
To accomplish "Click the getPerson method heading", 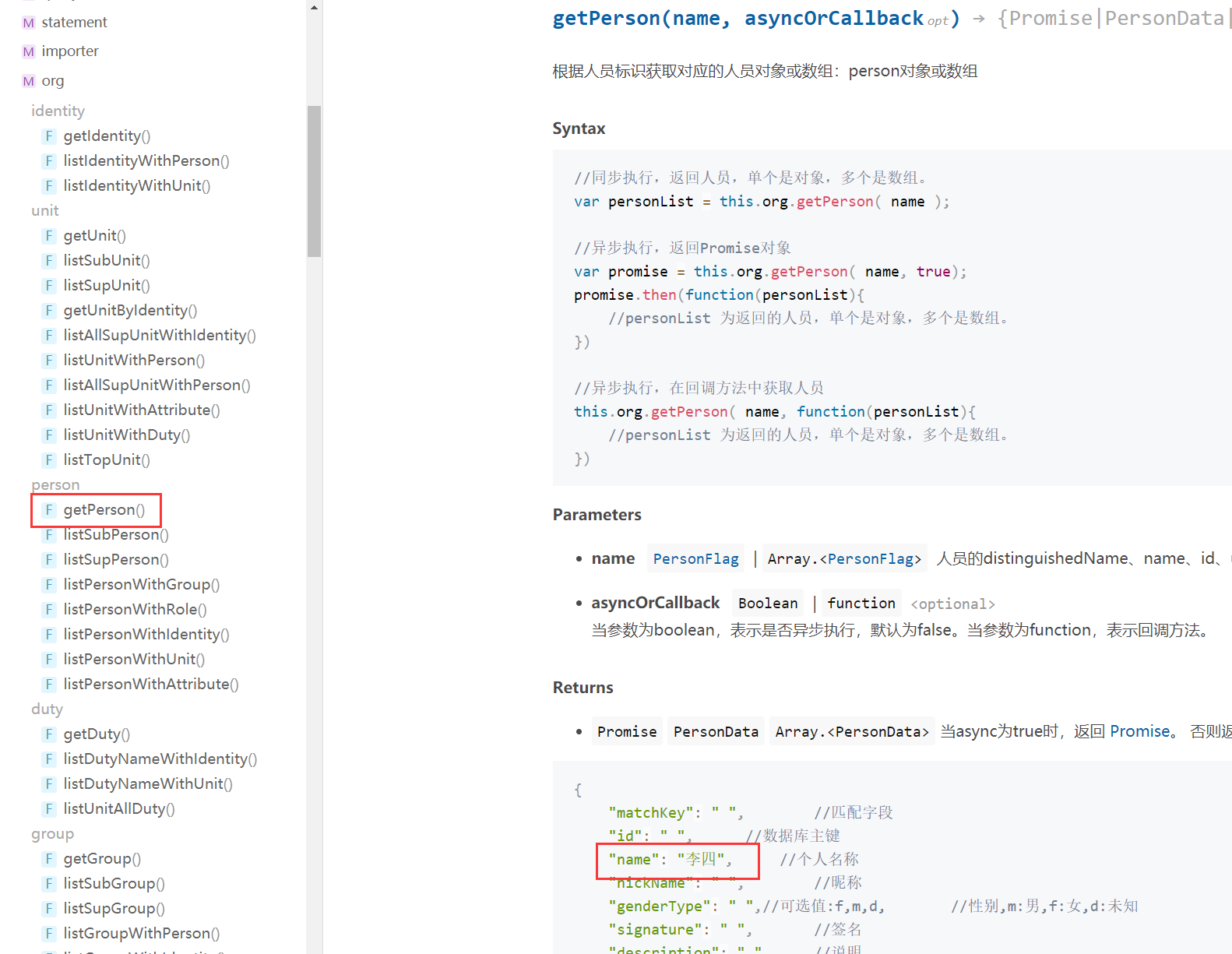I will coord(755,18).
